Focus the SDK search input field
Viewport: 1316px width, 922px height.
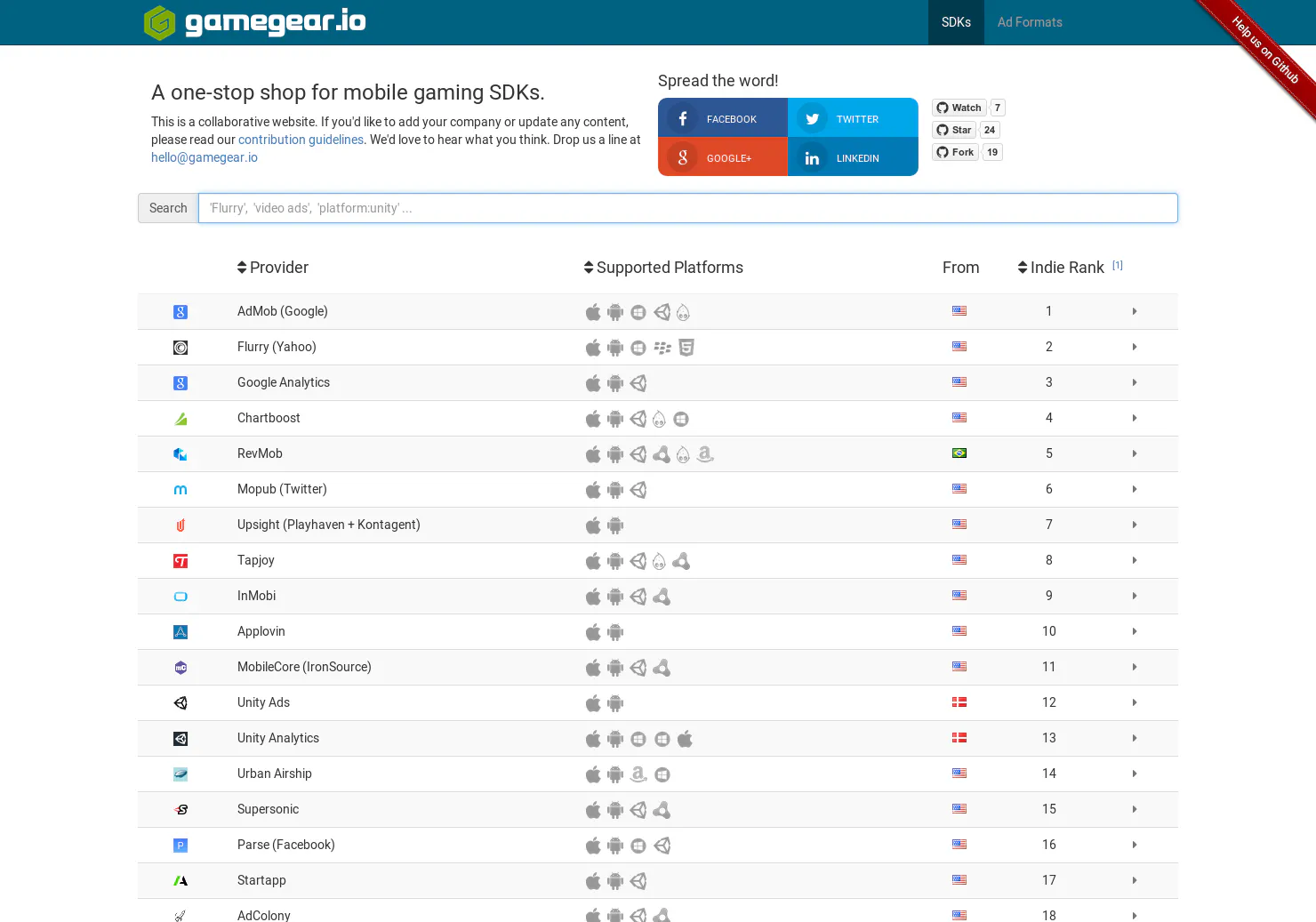(688, 208)
